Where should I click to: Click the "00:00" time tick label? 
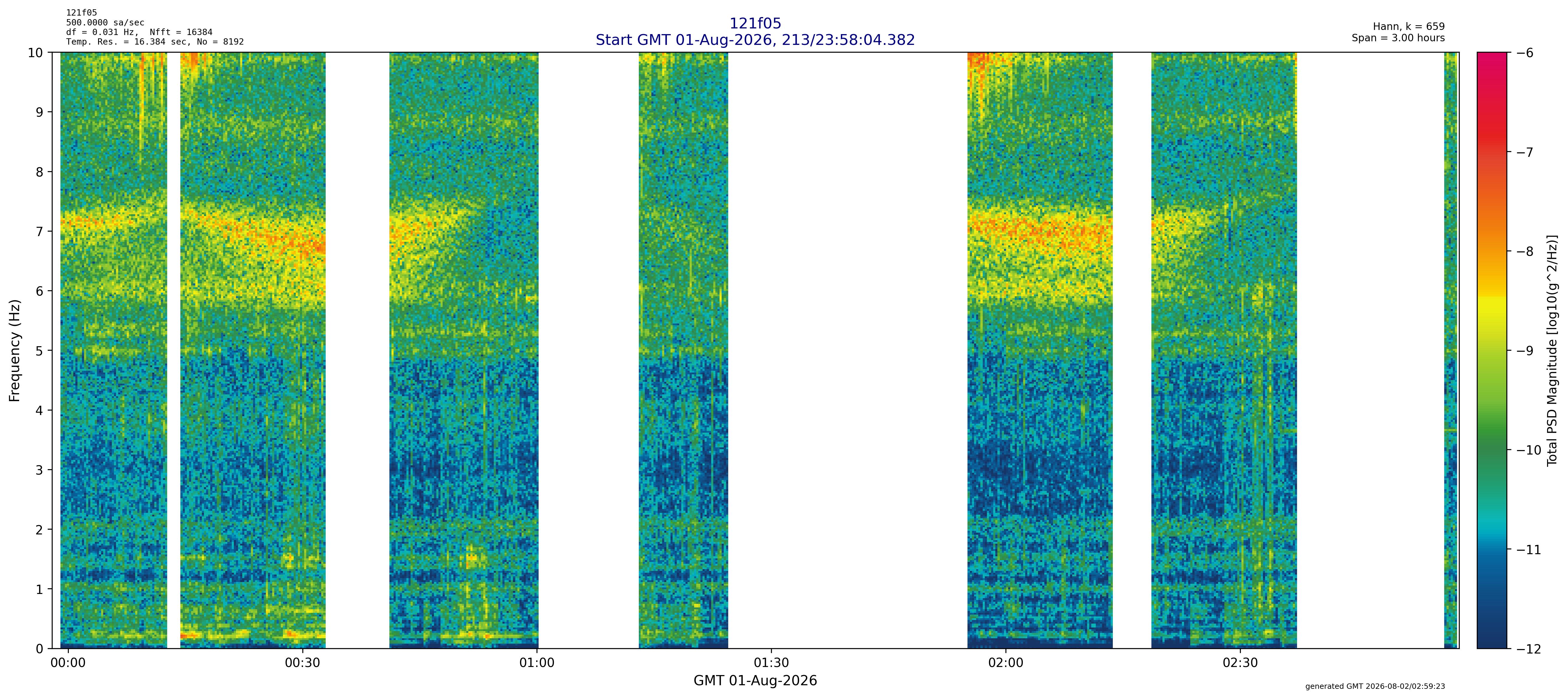(x=68, y=662)
